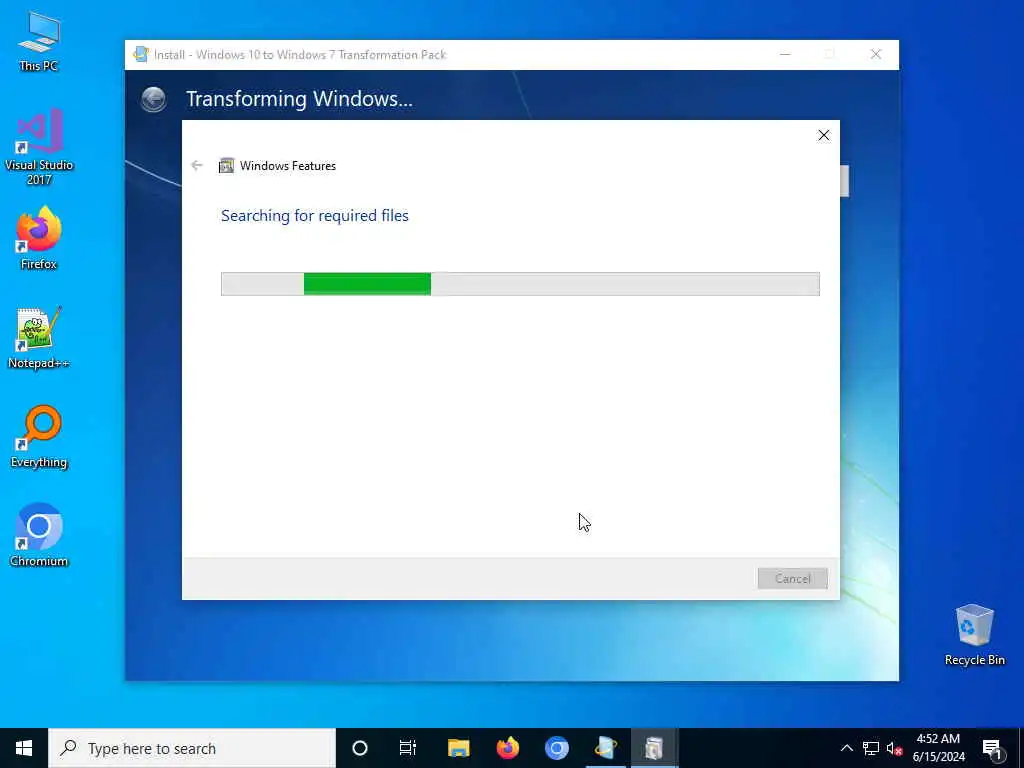Image resolution: width=1024 pixels, height=768 pixels.
Task: Open network status tray icon
Action: tap(871, 748)
